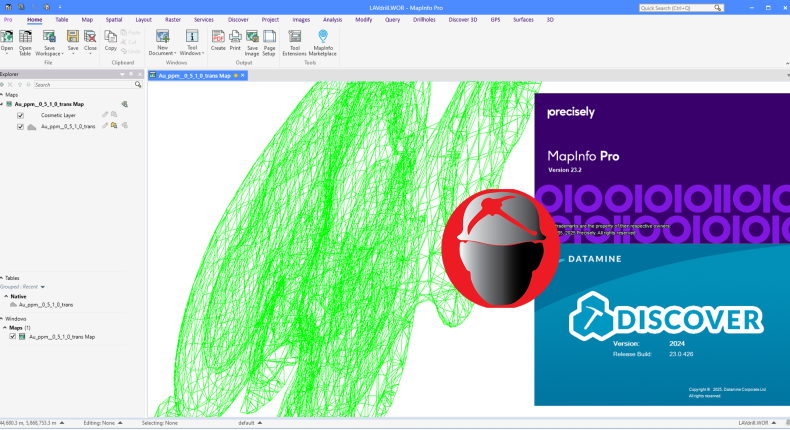Screen dimensions: 790x430
Task: Click the Create PDF icon
Action: click(x=218, y=37)
